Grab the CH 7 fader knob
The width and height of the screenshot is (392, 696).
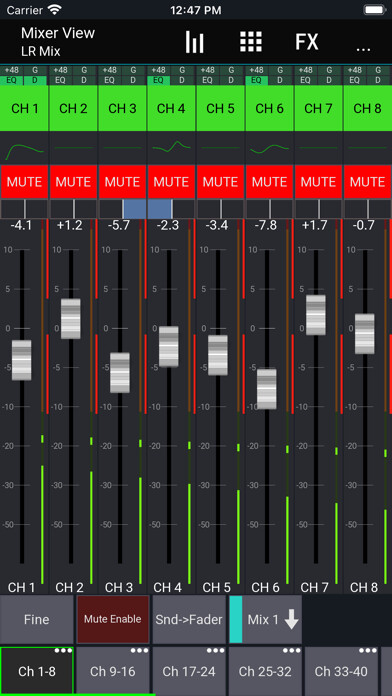(x=316, y=315)
